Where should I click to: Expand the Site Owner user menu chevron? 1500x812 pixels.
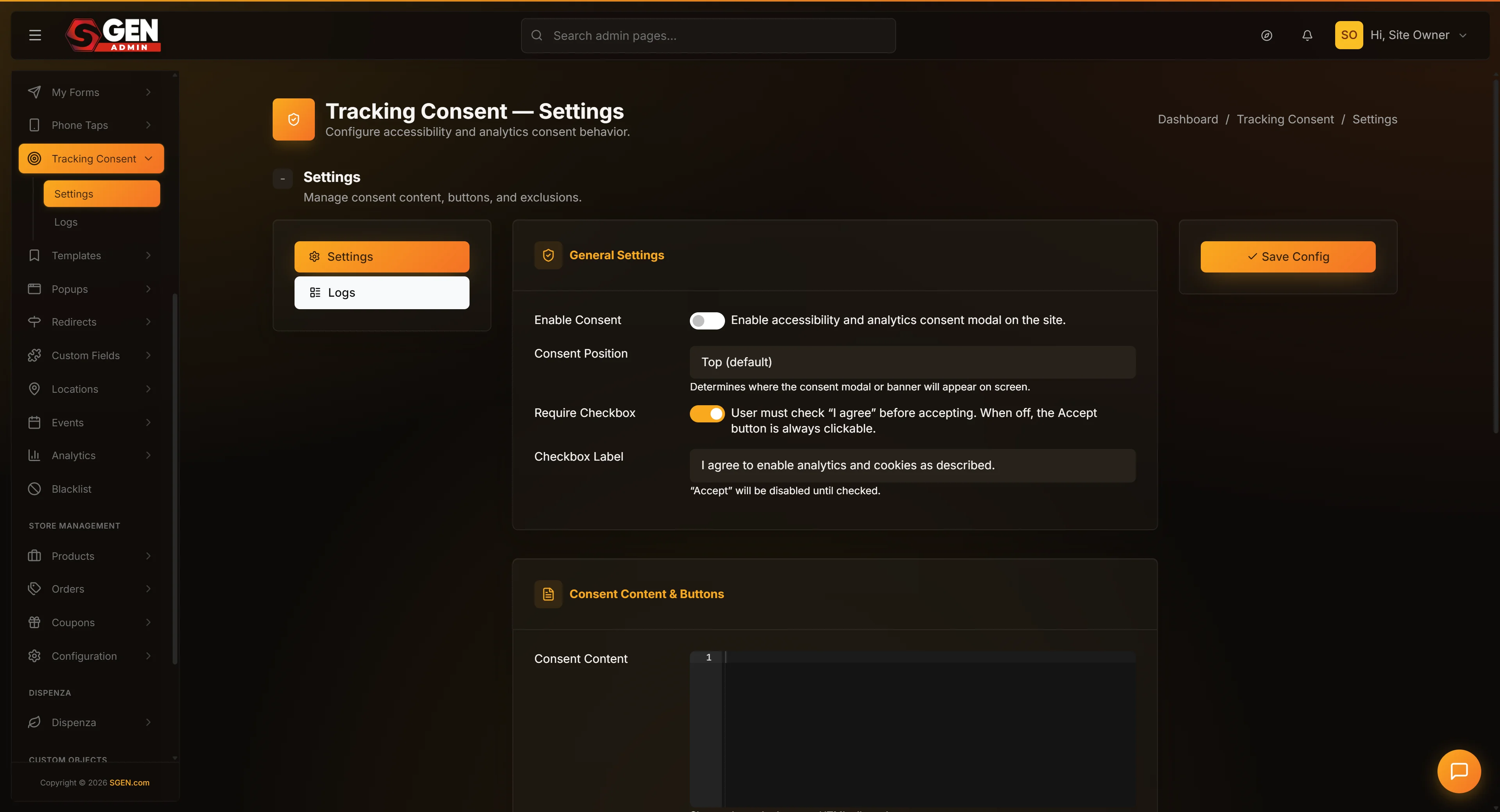(x=1463, y=36)
